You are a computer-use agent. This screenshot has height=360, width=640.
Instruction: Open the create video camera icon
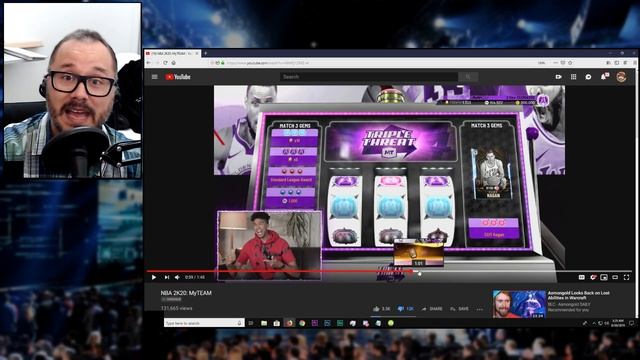558,77
